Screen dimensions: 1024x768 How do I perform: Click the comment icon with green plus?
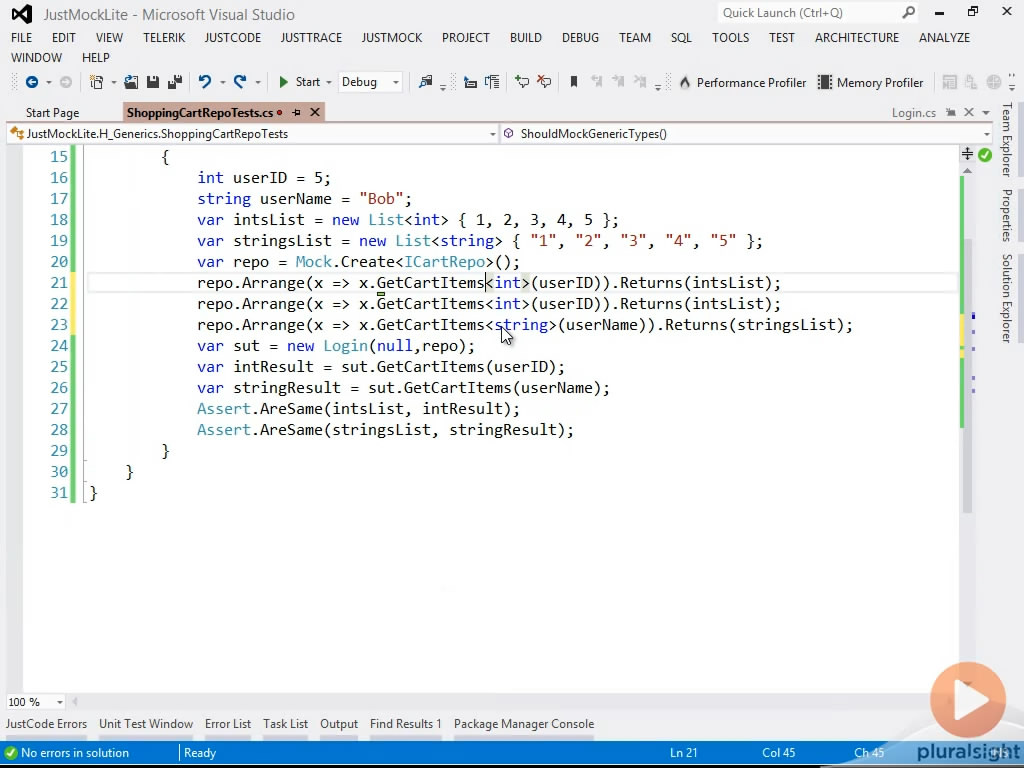tap(522, 82)
